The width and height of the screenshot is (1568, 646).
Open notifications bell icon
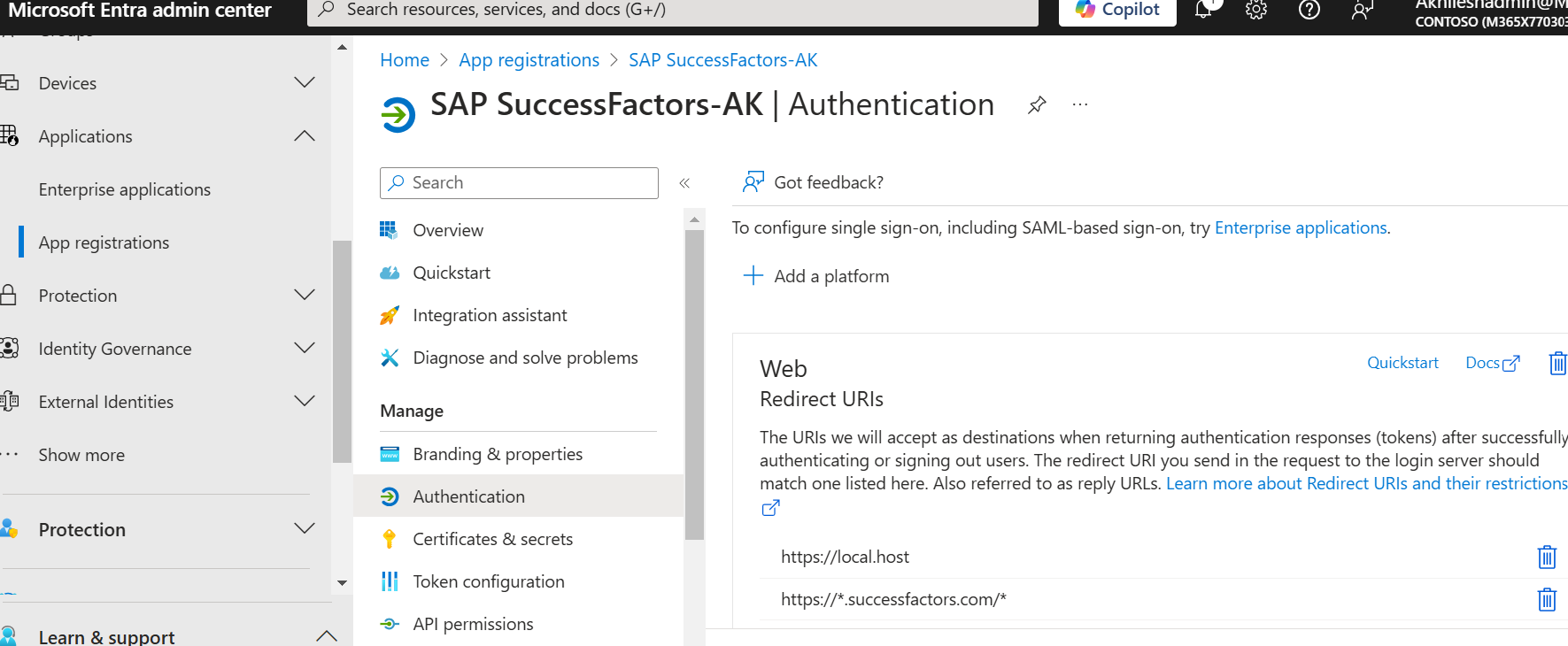(1204, 10)
